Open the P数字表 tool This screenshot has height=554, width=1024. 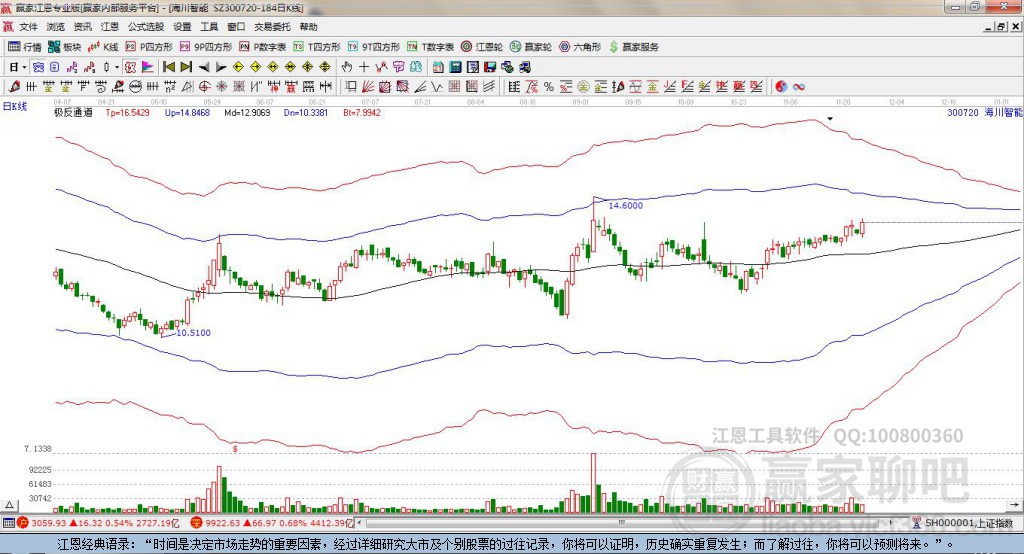(263, 47)
